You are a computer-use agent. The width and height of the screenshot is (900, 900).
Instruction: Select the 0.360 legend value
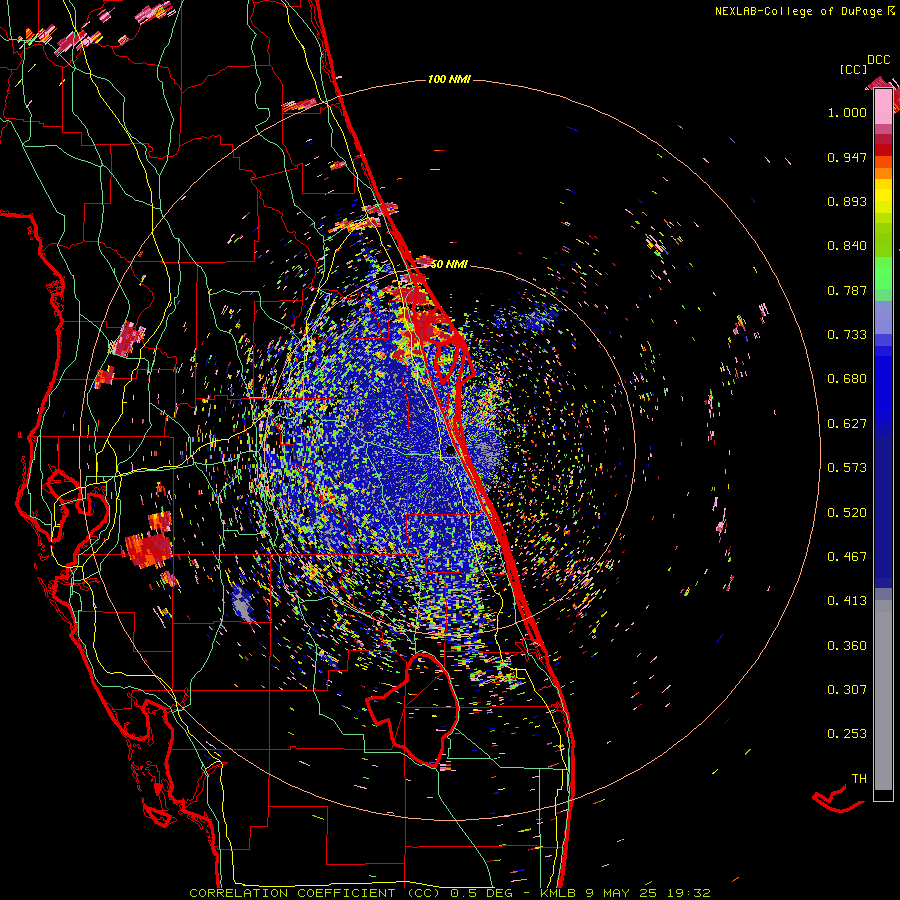point(847,646)
